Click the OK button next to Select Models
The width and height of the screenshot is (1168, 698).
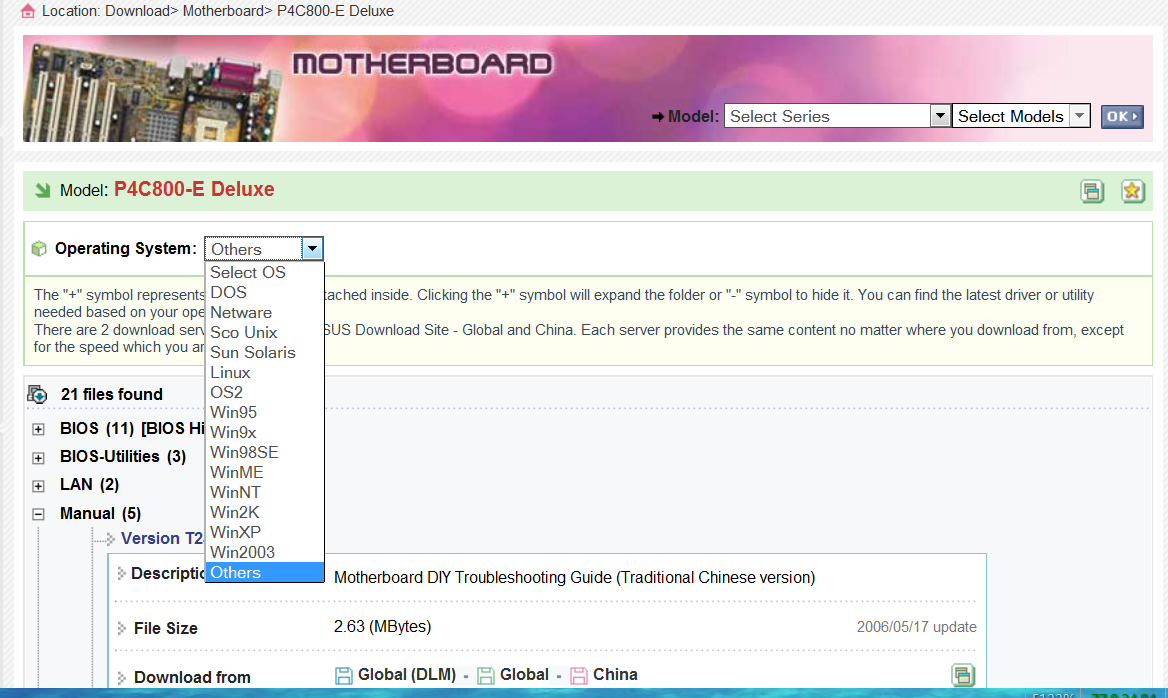pyautogui.click(x=1122, y=116)
